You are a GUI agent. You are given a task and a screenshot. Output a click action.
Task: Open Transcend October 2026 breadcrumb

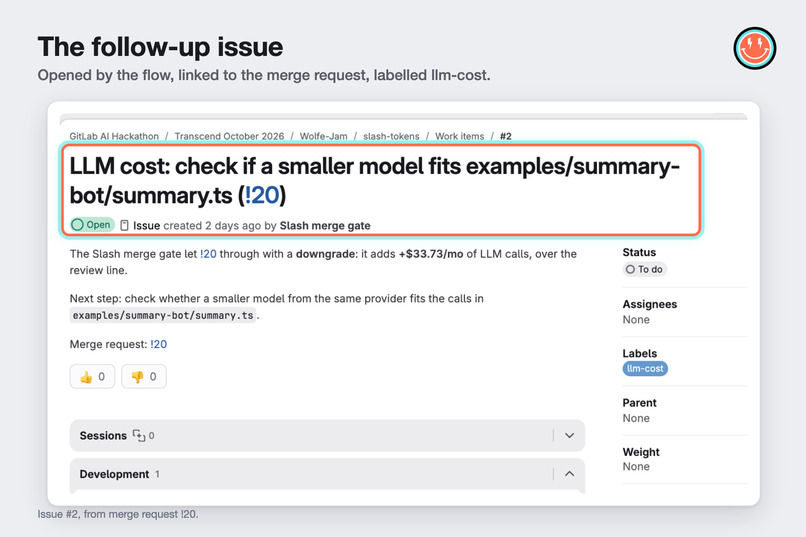pyautogui.click(x=229, y=136)
